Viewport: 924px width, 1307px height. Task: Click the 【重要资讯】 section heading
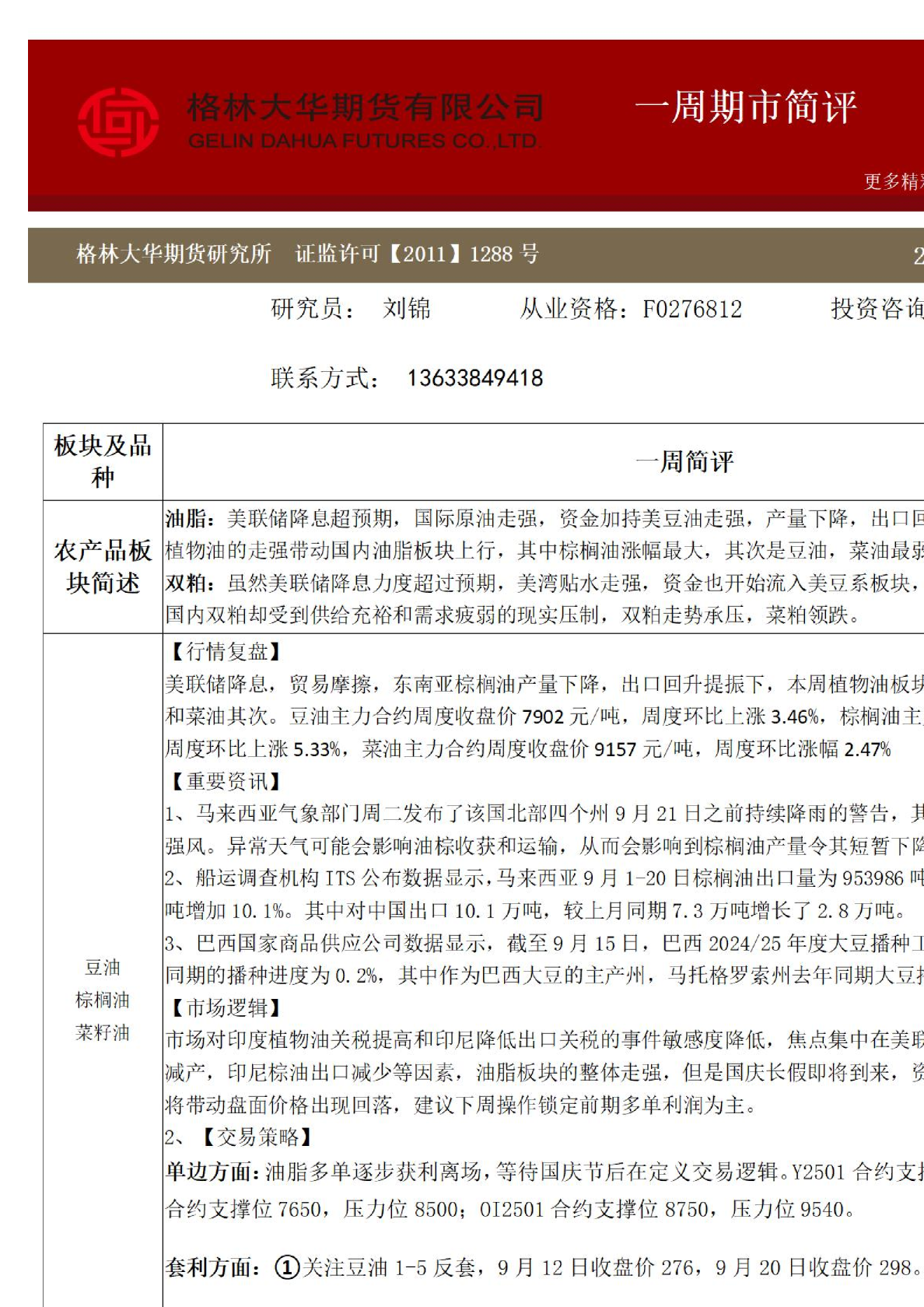pyautogui.click(x=226, y=781)
